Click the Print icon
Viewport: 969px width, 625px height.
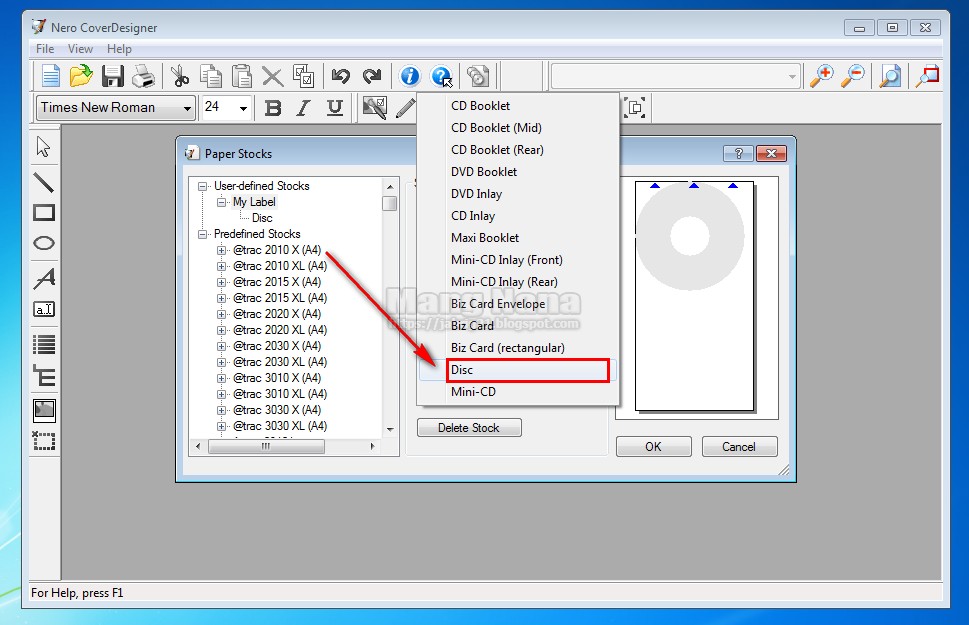coord(144,75)
